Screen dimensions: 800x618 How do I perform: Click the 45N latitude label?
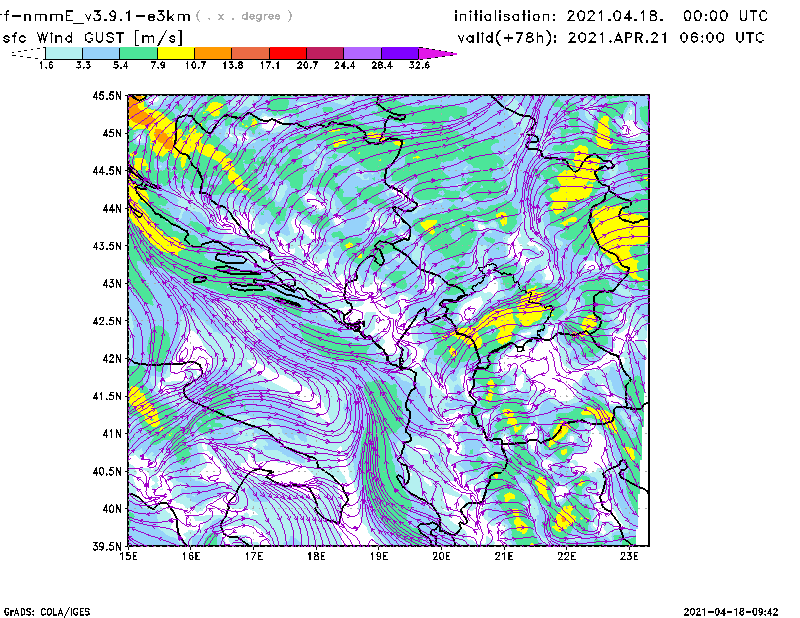(112, 133)
